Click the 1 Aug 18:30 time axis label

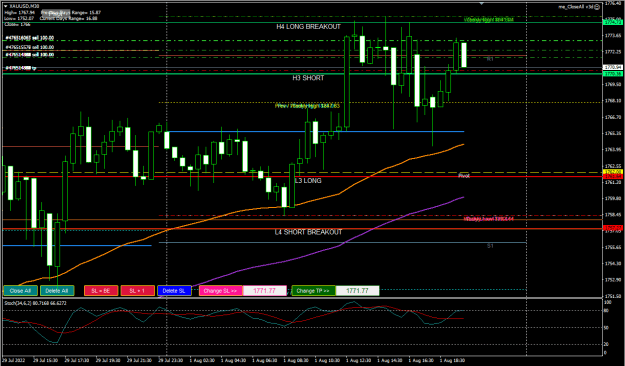452,360
